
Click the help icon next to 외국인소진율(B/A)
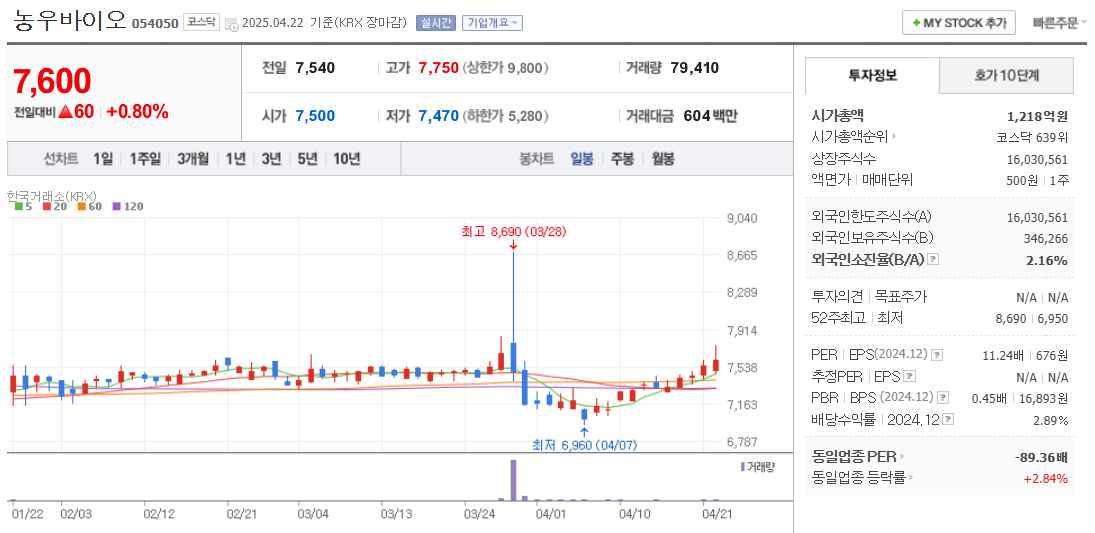(933, 259)
